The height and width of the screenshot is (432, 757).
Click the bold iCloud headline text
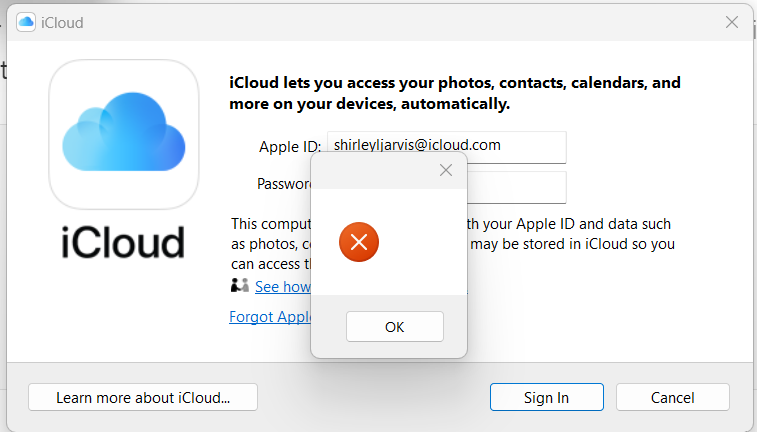[x=455, y=93]
